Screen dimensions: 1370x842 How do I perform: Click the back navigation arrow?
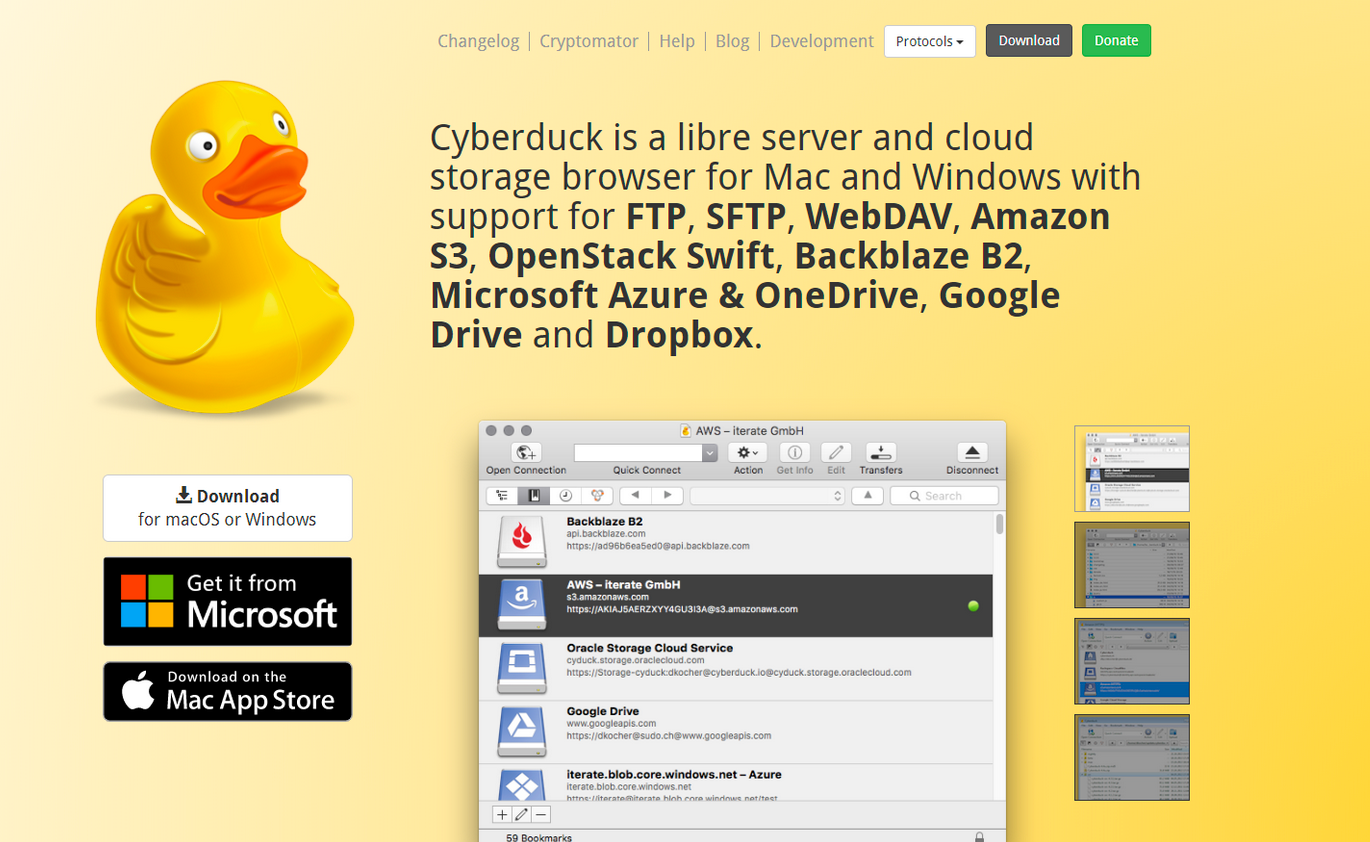[x=636, y=496]
